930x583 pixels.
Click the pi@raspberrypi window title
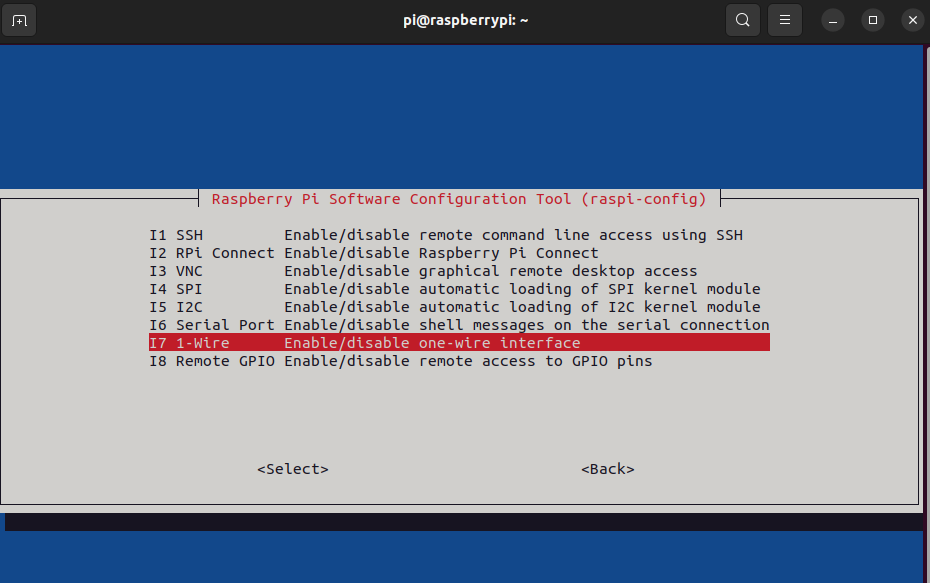466,20
